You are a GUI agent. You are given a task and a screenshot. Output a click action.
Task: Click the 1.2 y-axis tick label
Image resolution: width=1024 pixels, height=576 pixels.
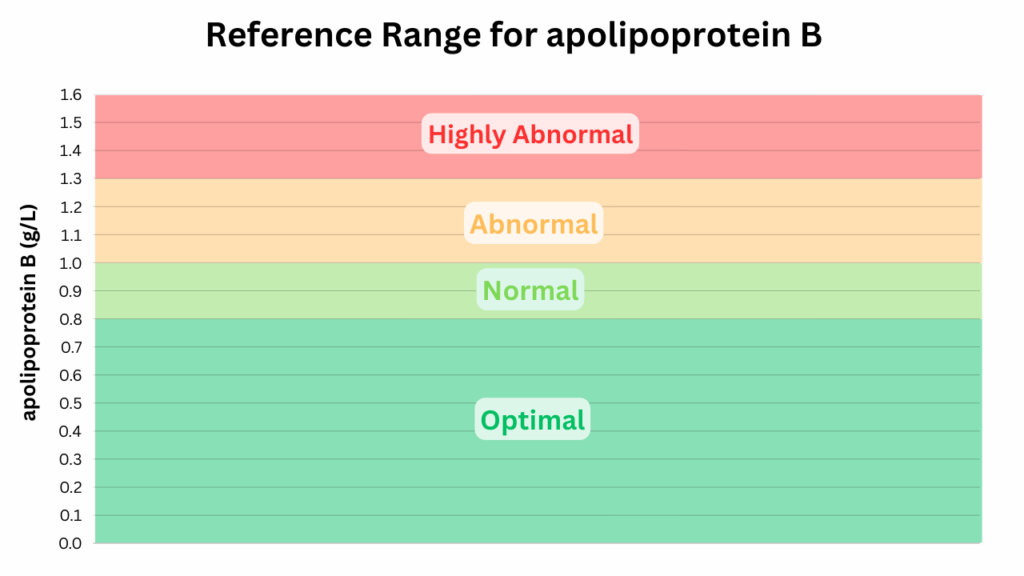coord(70,207)
